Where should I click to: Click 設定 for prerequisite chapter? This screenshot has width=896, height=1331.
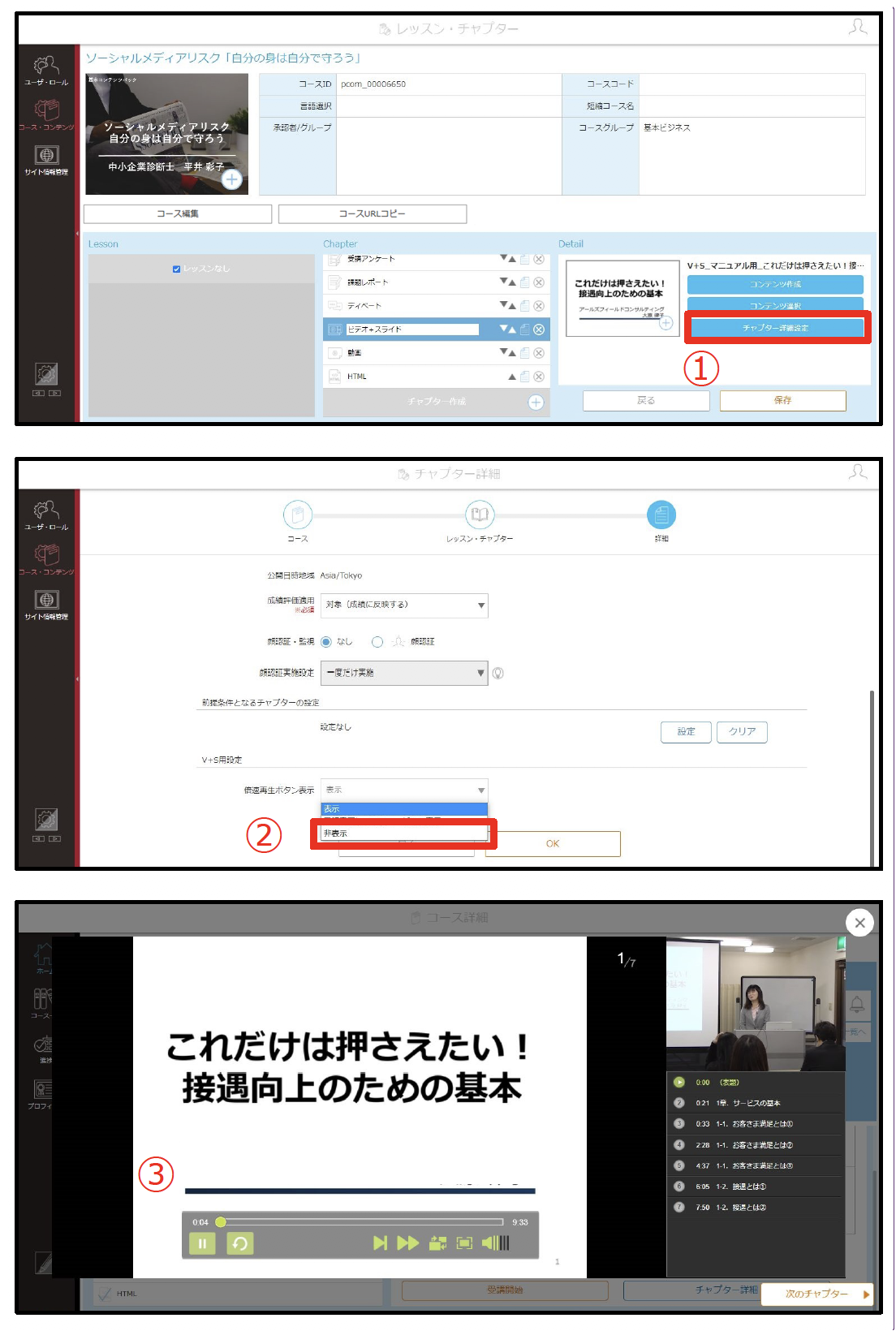click(687, 732)
